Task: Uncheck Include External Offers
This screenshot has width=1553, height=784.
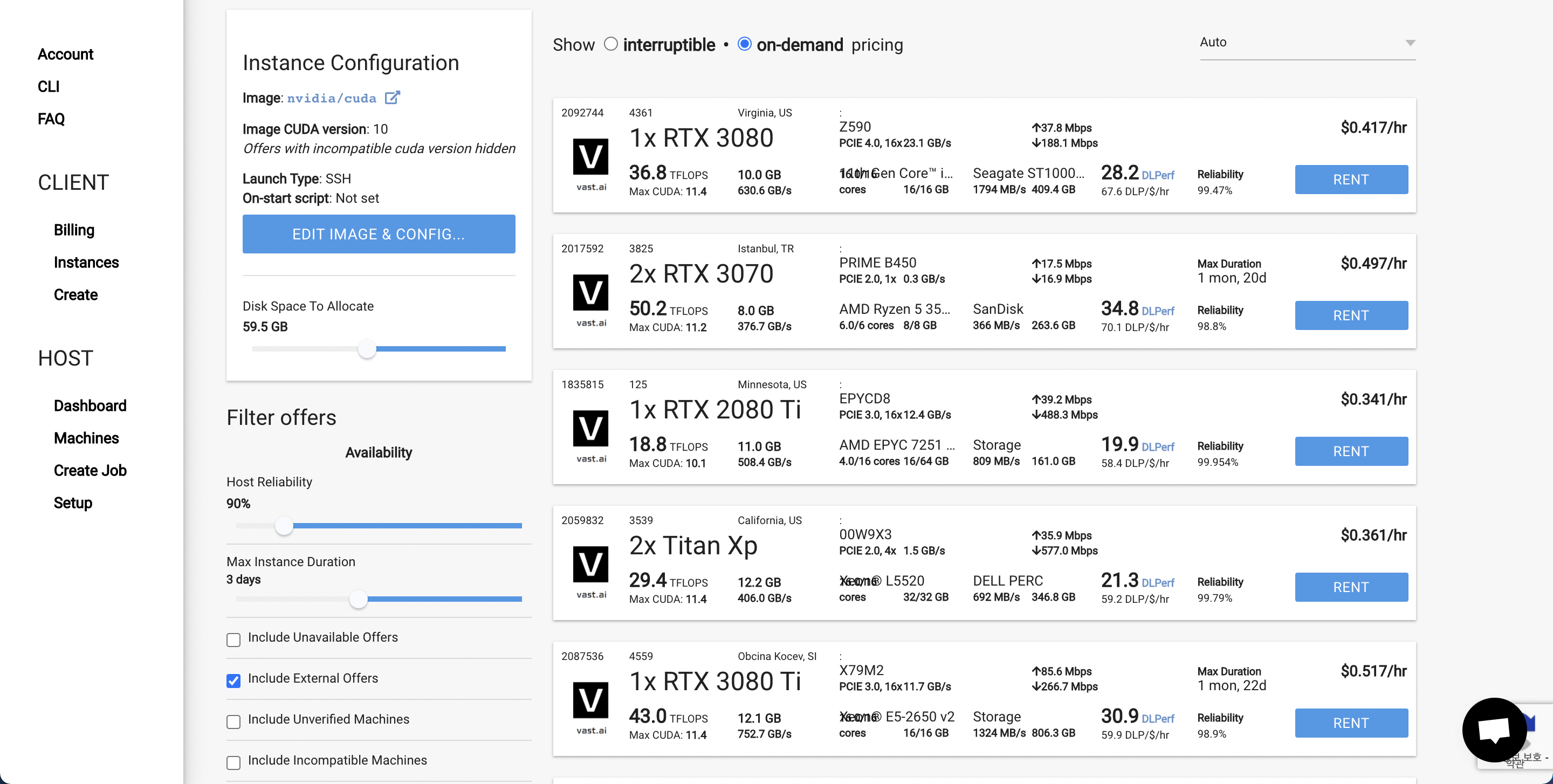Action: (233, 680)
